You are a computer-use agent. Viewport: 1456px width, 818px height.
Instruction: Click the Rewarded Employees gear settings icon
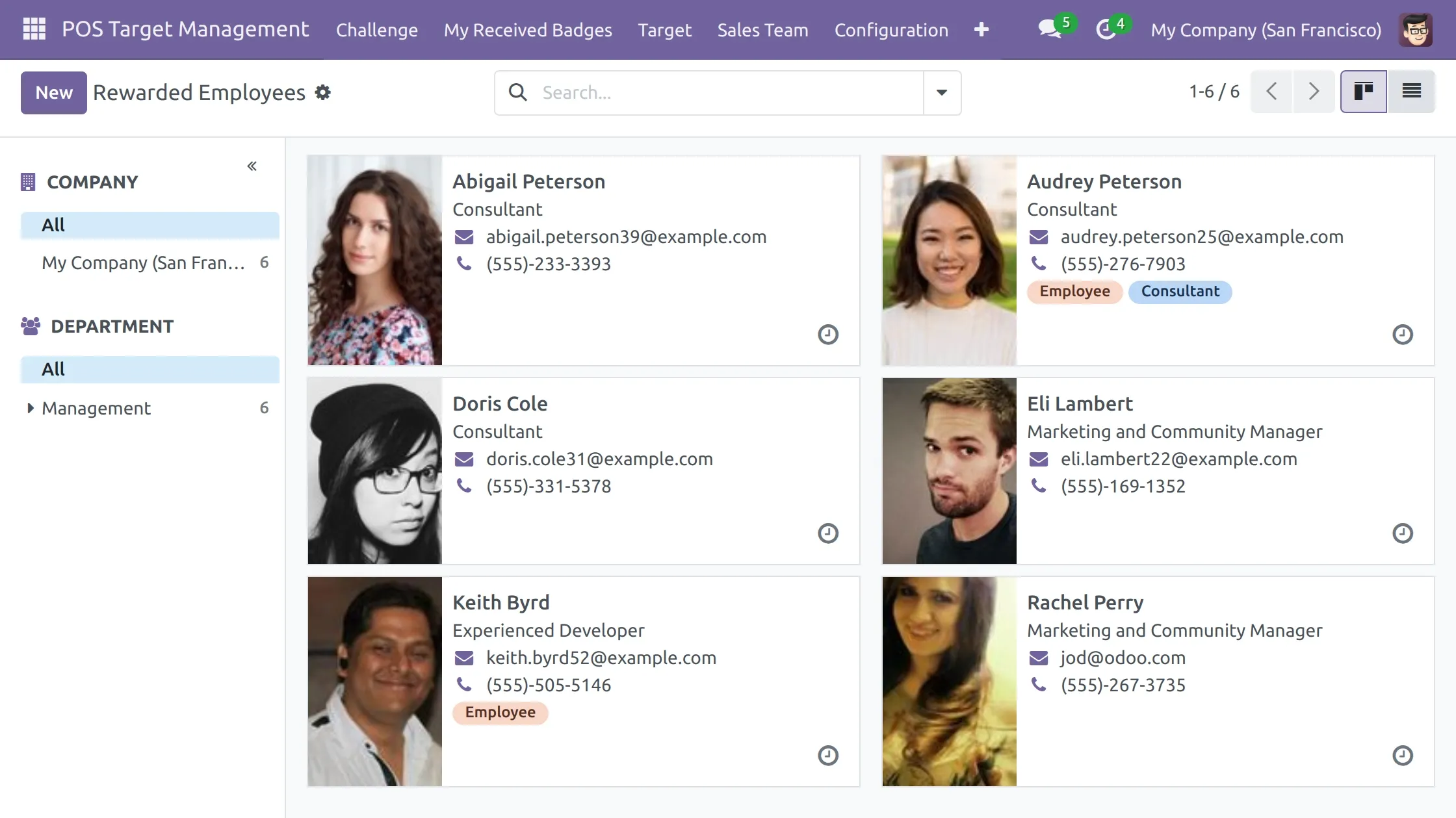(x=323, y=93)
